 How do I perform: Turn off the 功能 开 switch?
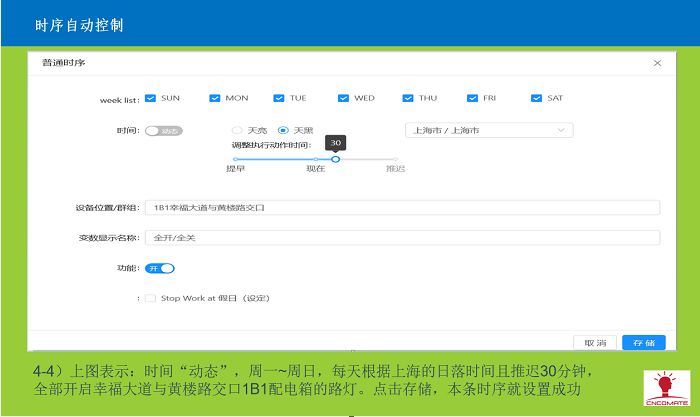click(x=160, y=268)
